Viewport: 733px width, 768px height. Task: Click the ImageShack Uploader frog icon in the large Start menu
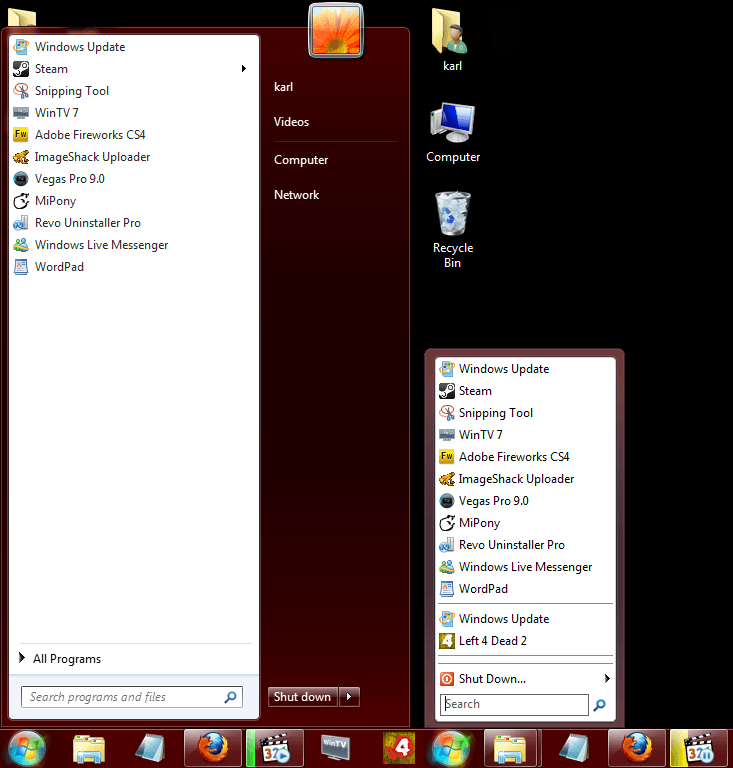tap(21, 157)
